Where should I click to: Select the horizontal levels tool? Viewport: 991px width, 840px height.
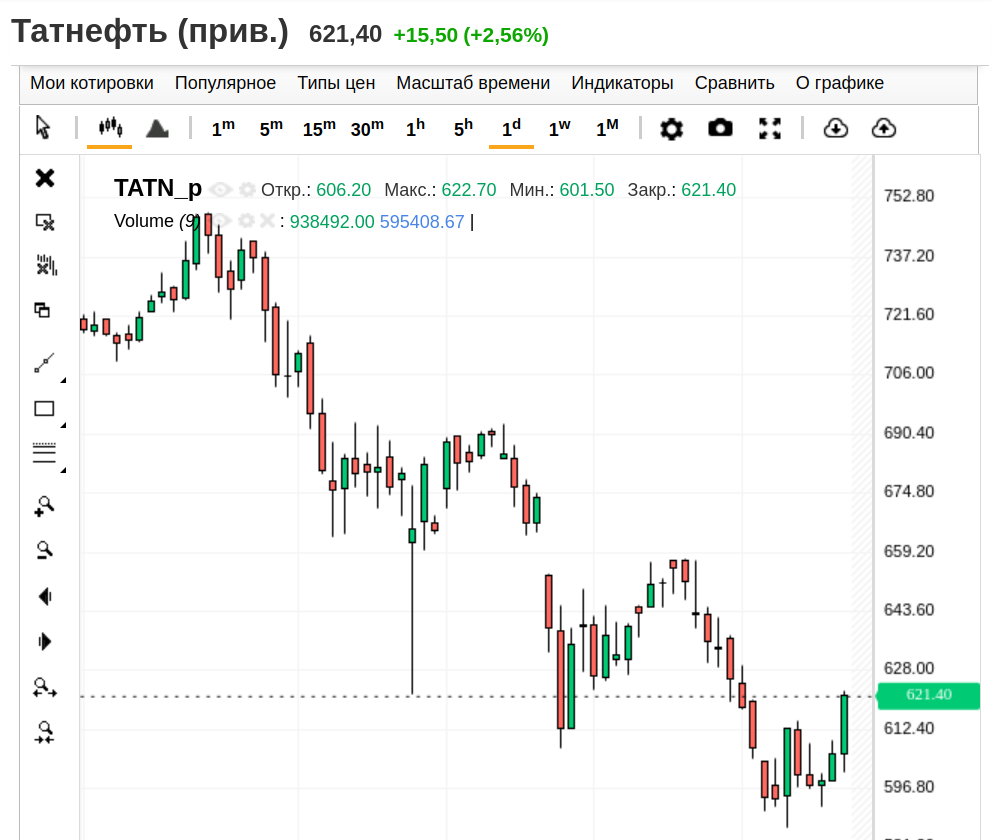44,453
